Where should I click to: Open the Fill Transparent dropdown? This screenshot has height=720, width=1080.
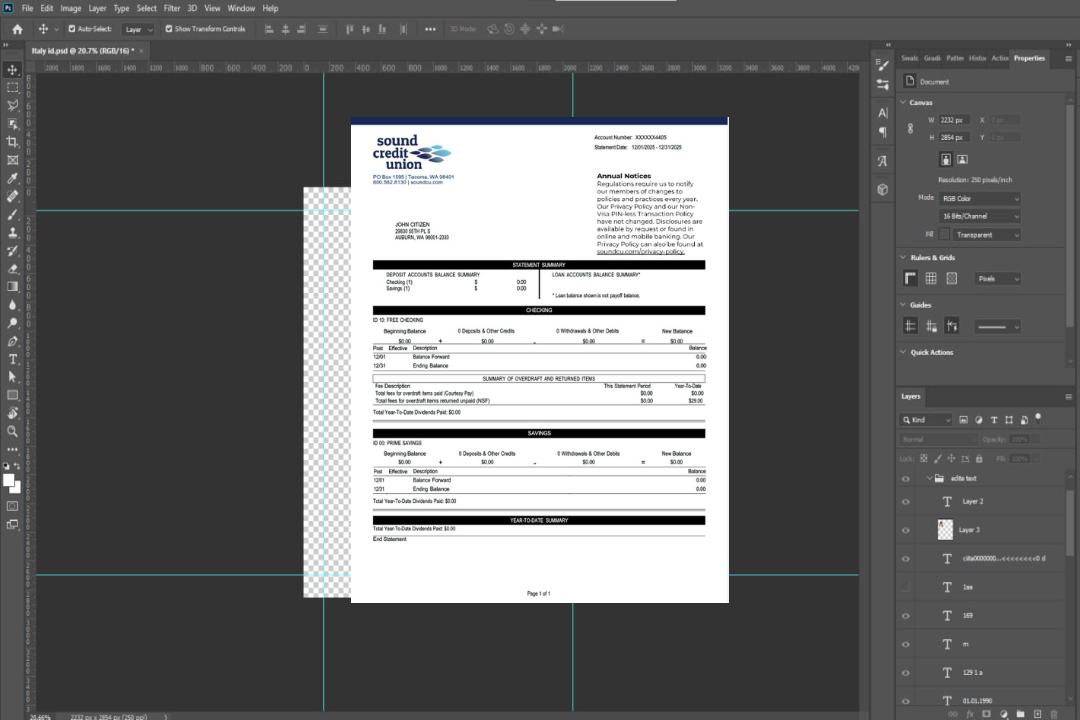click(x=986, y=235)
